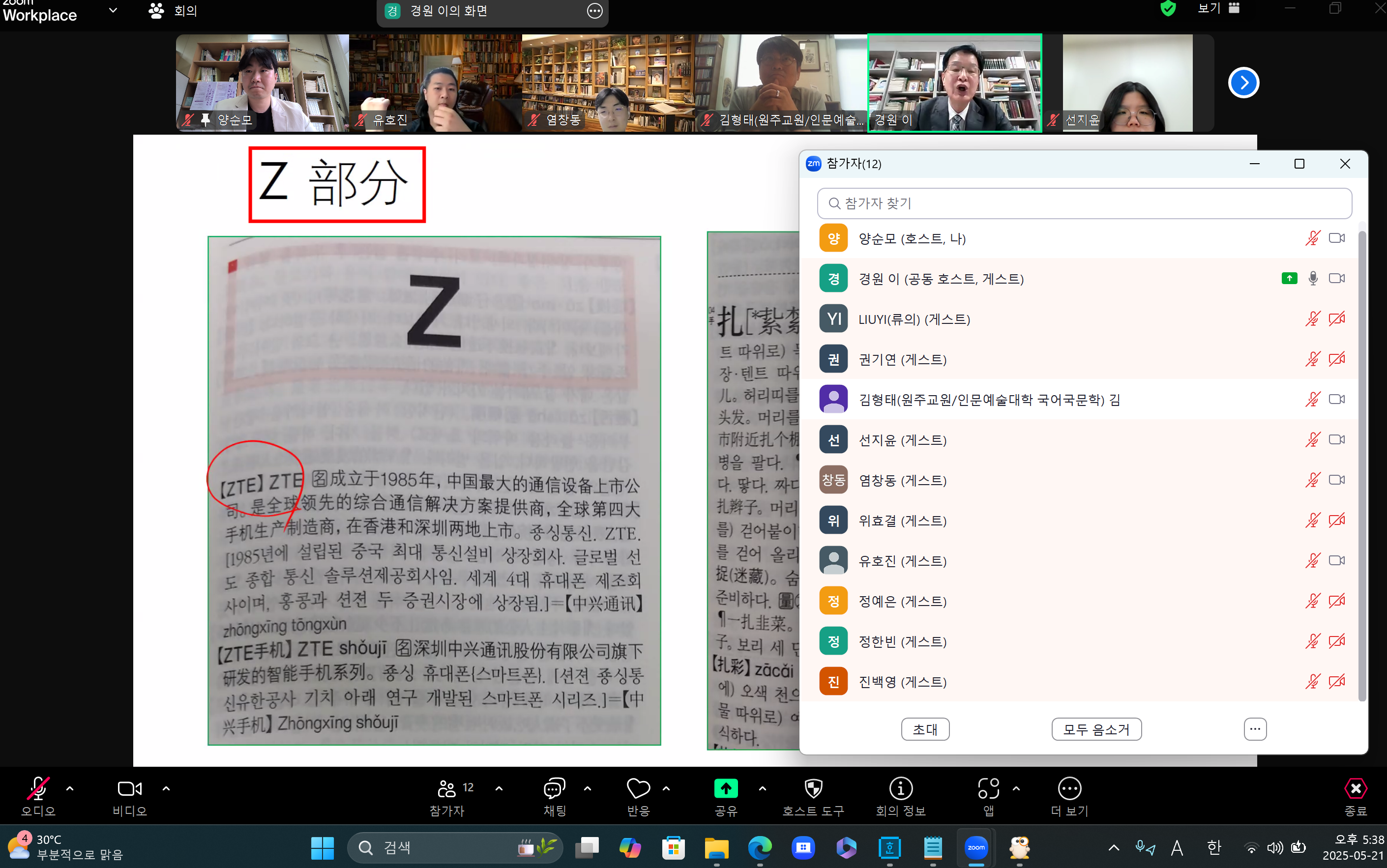This screenshot has width=1387, height=868.
Task: Open the 보기 view layout menu
Action: [1218, 8]
